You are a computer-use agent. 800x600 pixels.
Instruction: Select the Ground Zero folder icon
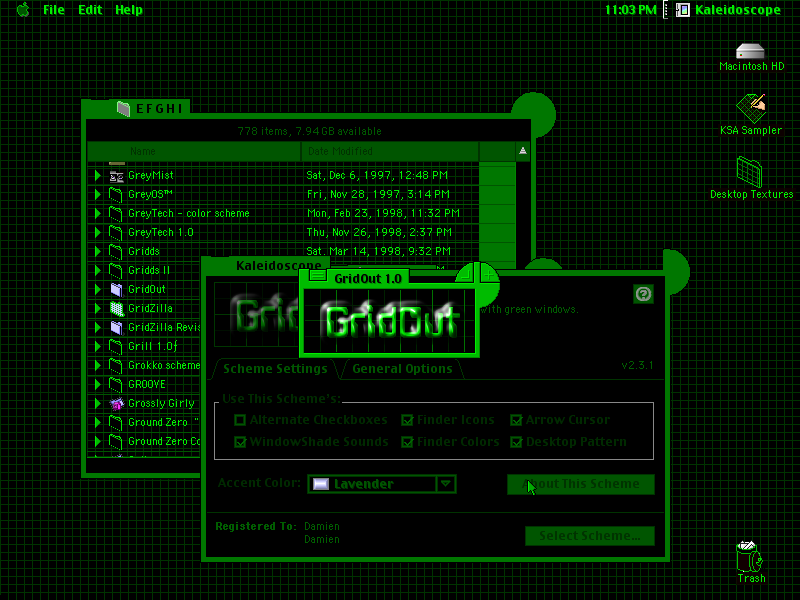(116, 423)
